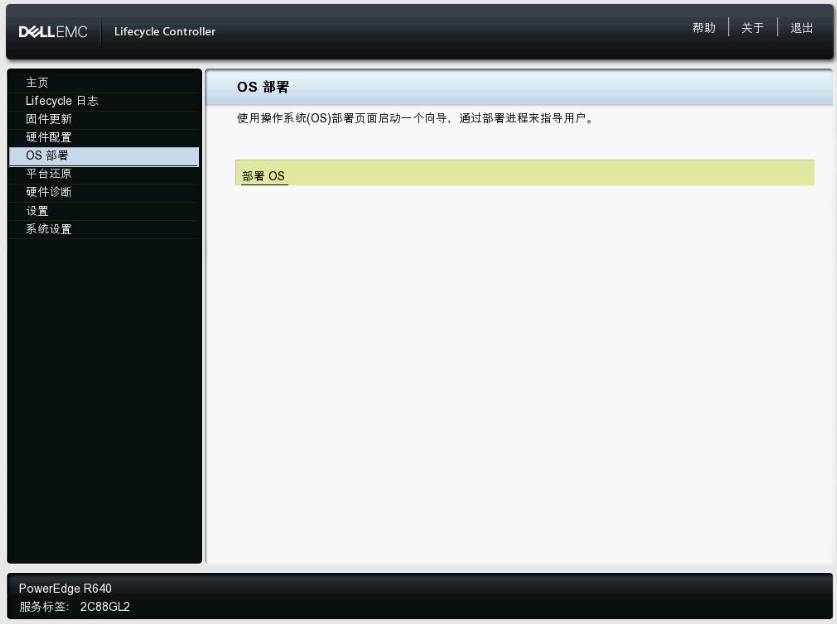The height and width of the screenshot is (624, 837).
Task: Click the OS 部署 page heading
Action: [x=263, y=87]
